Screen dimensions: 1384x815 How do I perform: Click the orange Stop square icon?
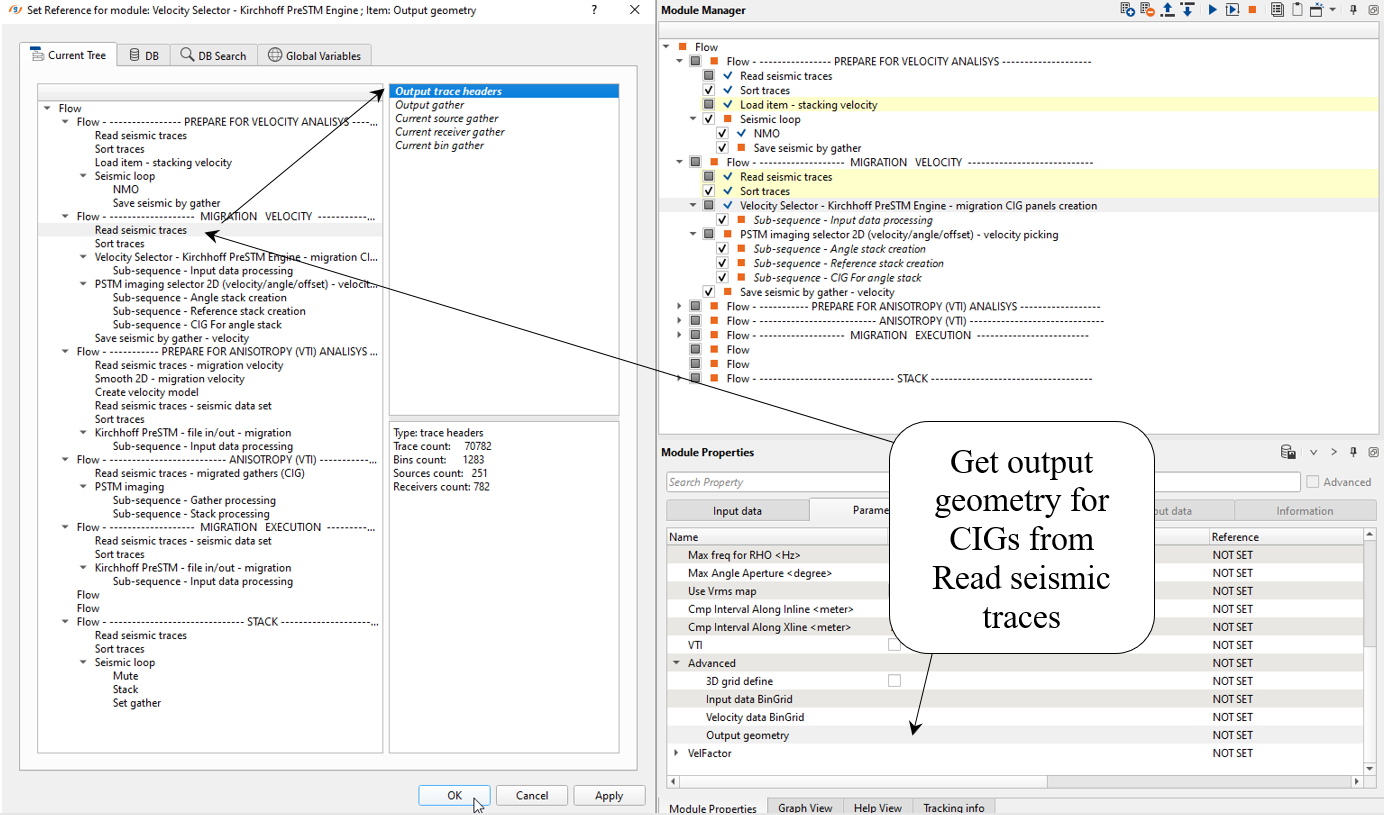(x=1252, y=10)
